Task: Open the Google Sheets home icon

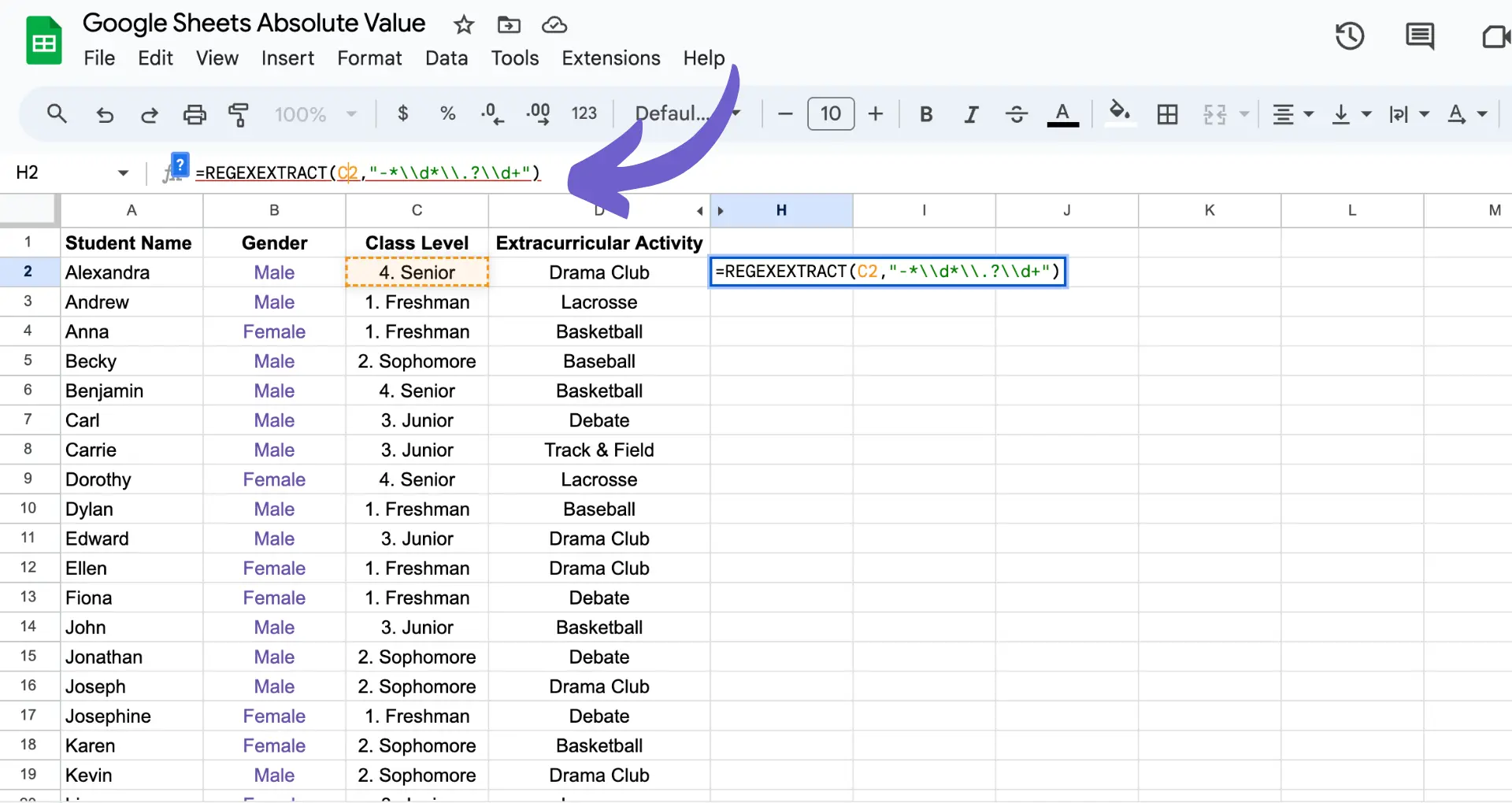Action: pyautogui.click(x=44, y=40)
